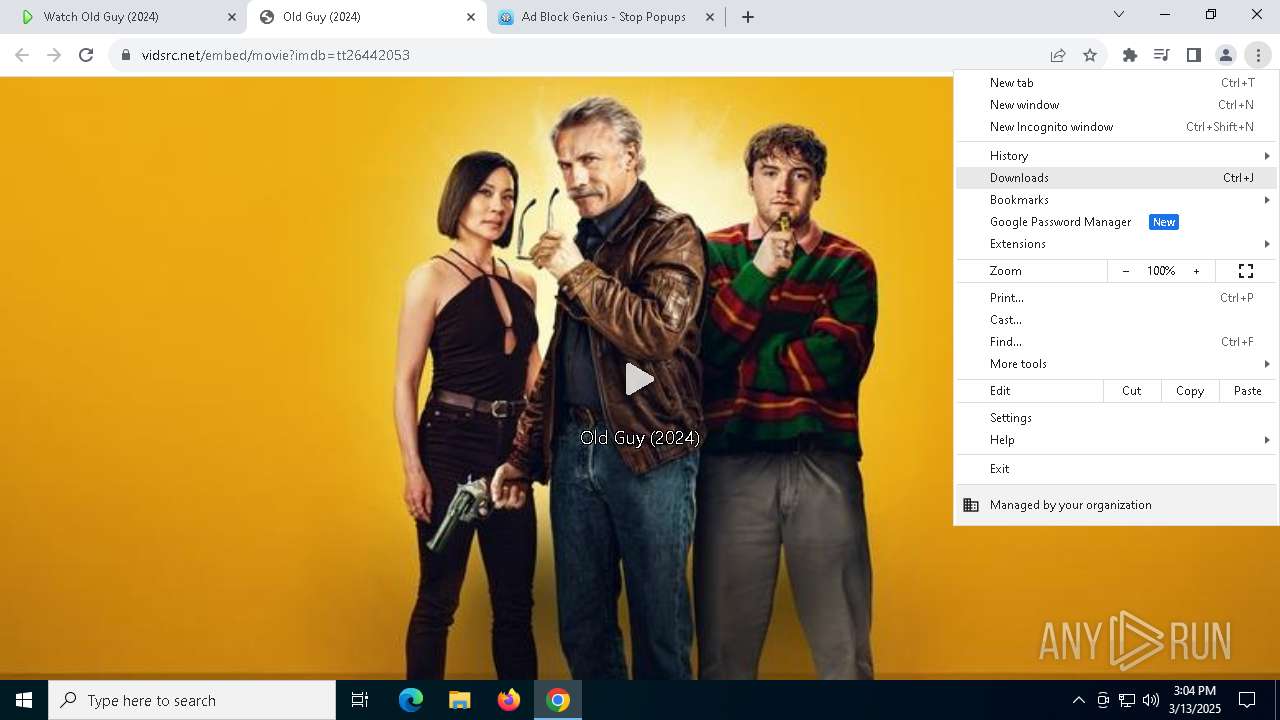Switch to Ad Block Genius tab
The image size is (1280, 720).
(606, 17)
